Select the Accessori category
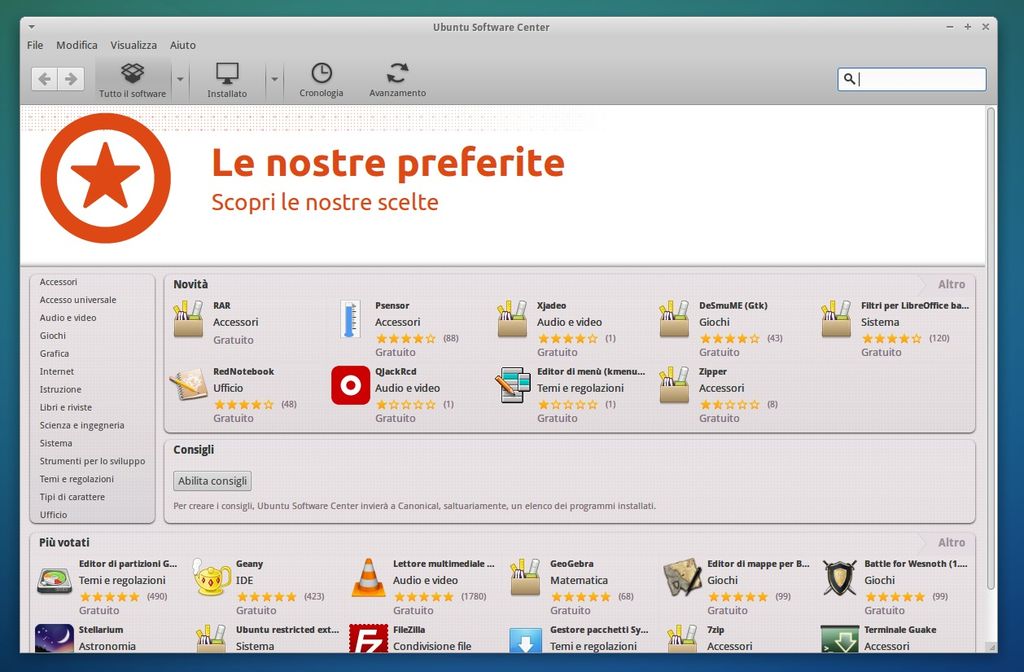 (58, 282)
